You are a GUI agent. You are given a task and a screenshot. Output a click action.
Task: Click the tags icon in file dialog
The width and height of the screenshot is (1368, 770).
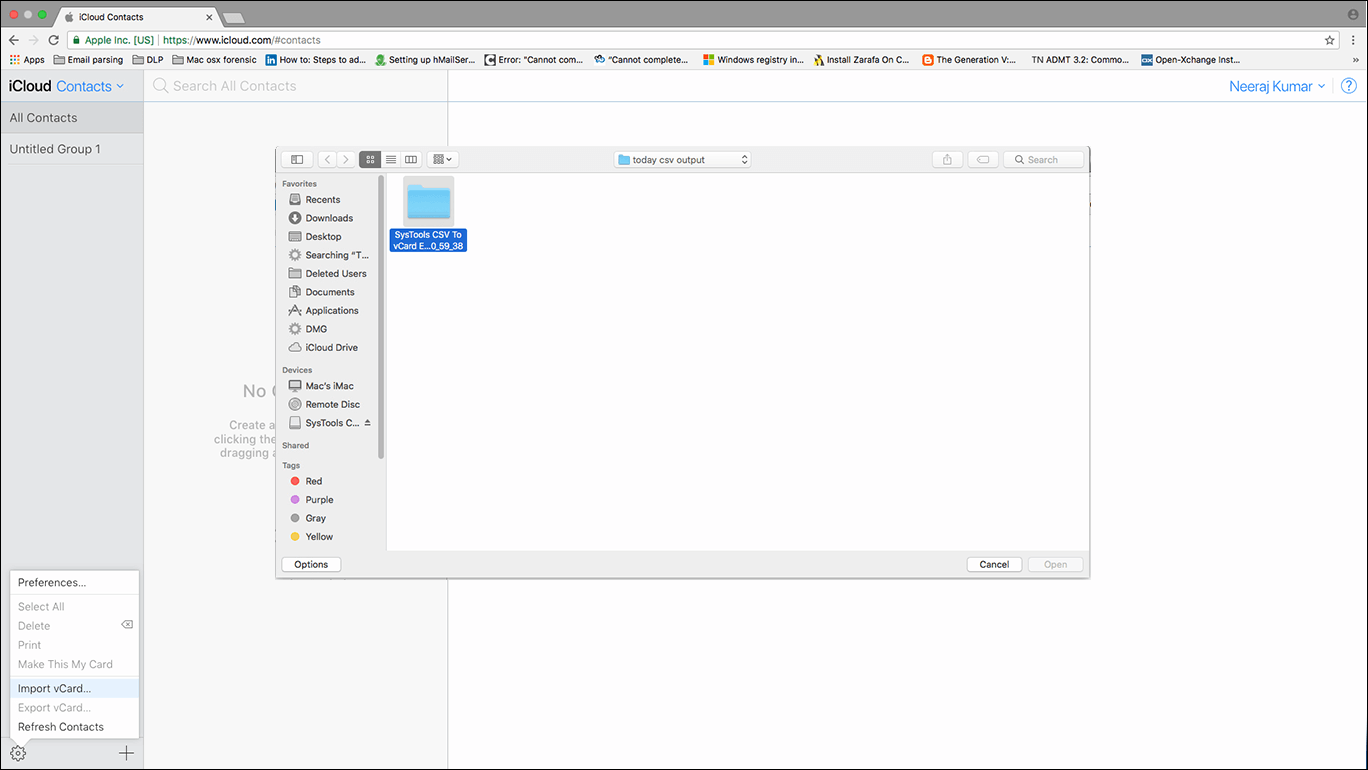[983, 159]
